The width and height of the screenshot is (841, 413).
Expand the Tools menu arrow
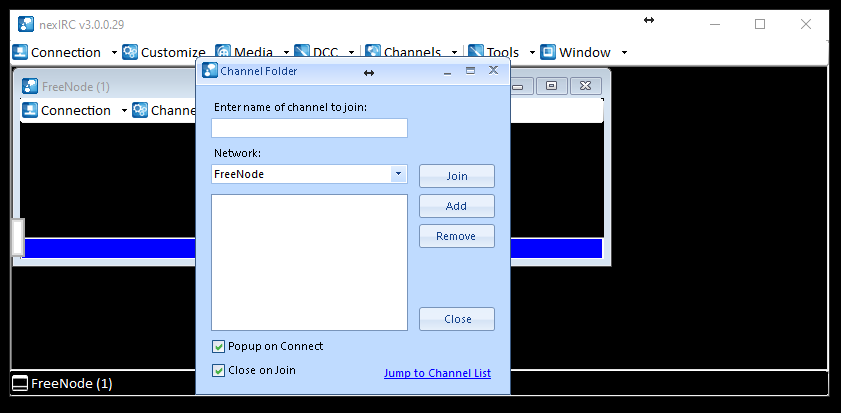click(x=532, y=53)
